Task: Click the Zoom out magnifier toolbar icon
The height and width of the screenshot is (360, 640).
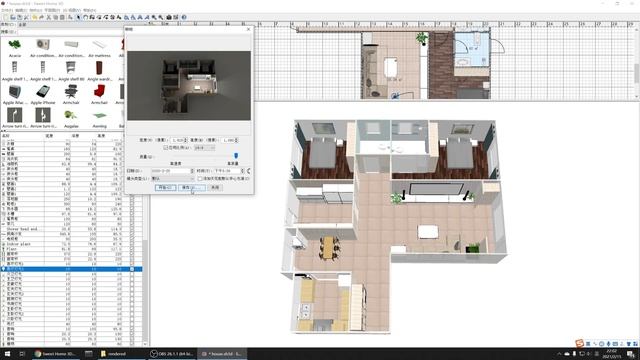Action: coord(160,17)
